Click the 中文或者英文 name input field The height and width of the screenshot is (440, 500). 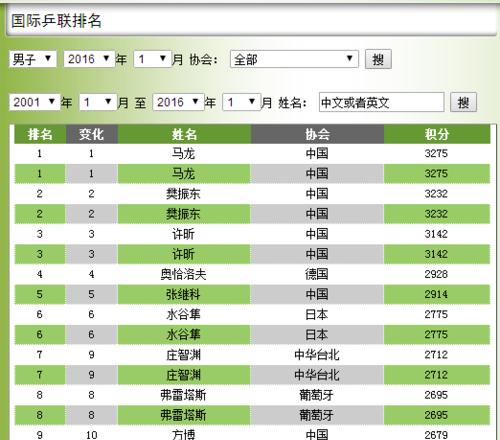pyautogui.click(x=381, y=102)
